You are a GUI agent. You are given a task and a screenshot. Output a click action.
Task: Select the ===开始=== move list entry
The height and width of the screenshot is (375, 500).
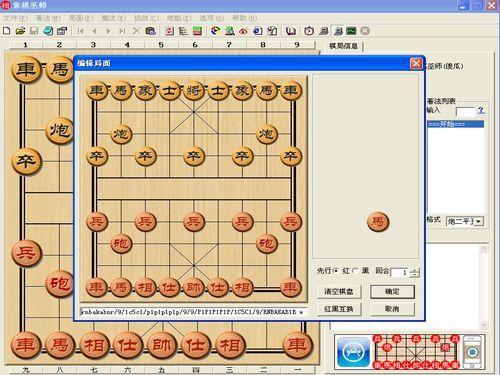[x=455, y=124]
